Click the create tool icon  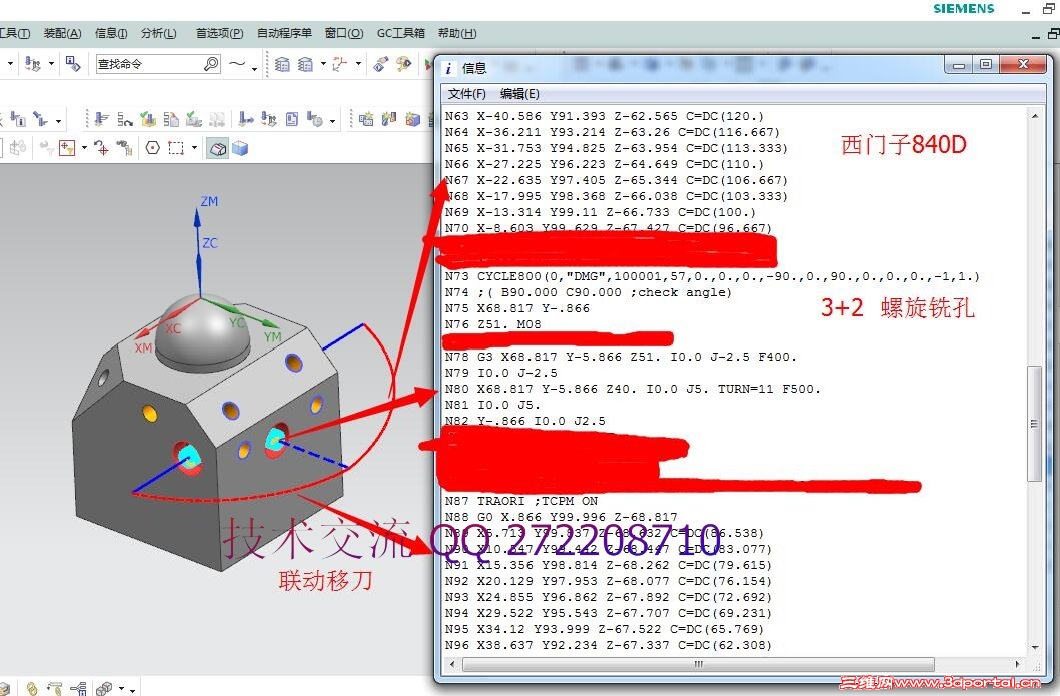(x=389, y=120)
